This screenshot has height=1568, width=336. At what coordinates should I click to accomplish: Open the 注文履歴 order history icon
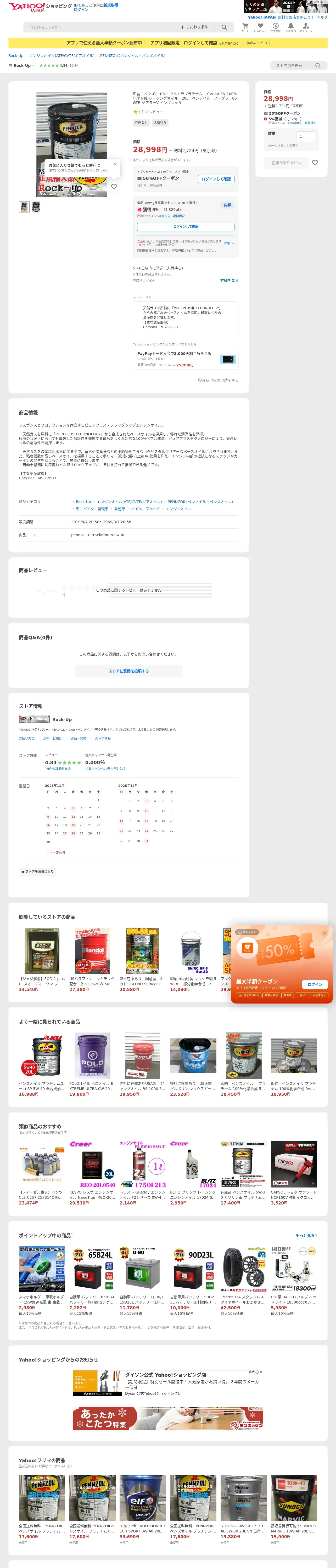276,27
